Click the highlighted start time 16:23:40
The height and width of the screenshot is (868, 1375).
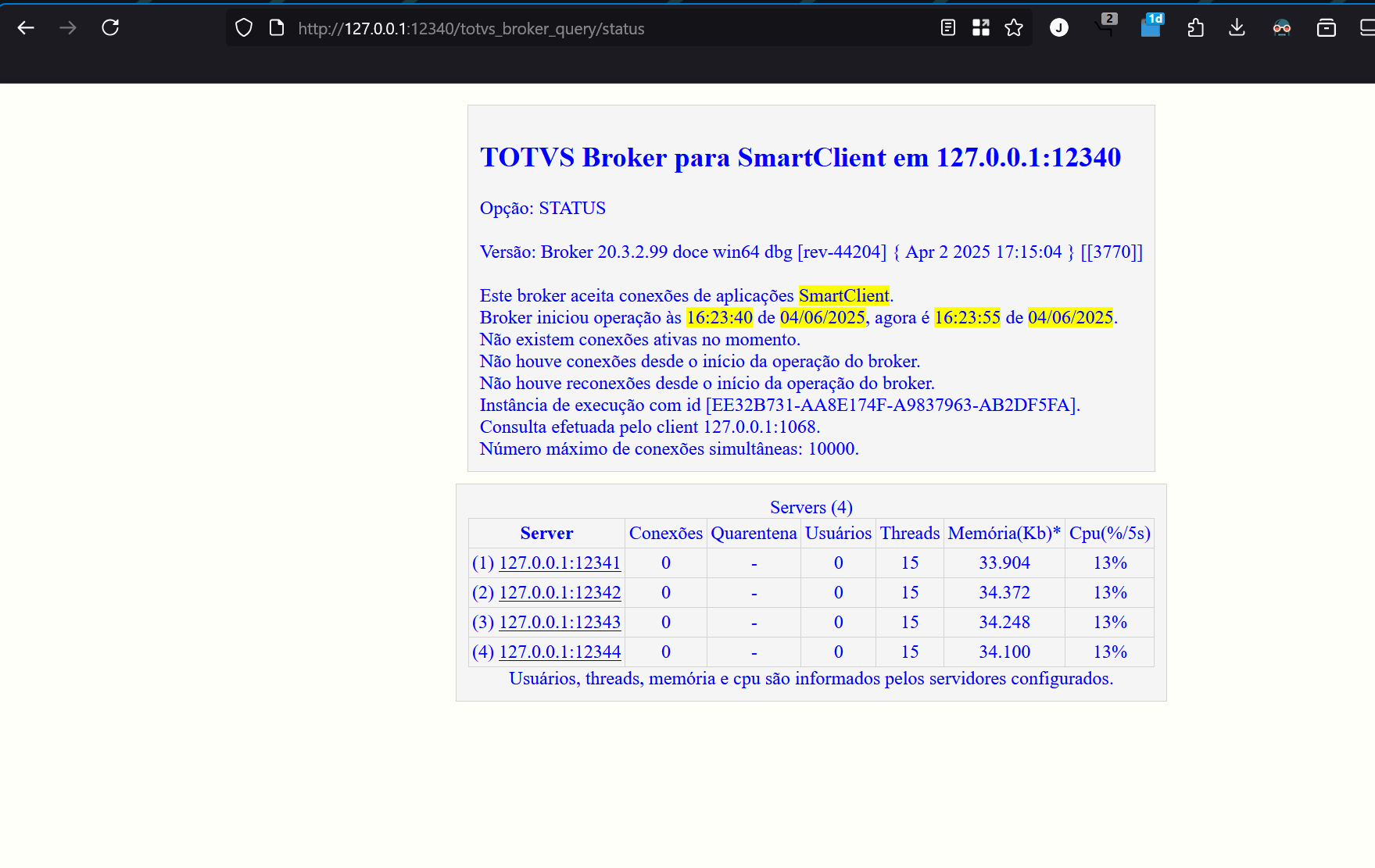pos(719,317)
